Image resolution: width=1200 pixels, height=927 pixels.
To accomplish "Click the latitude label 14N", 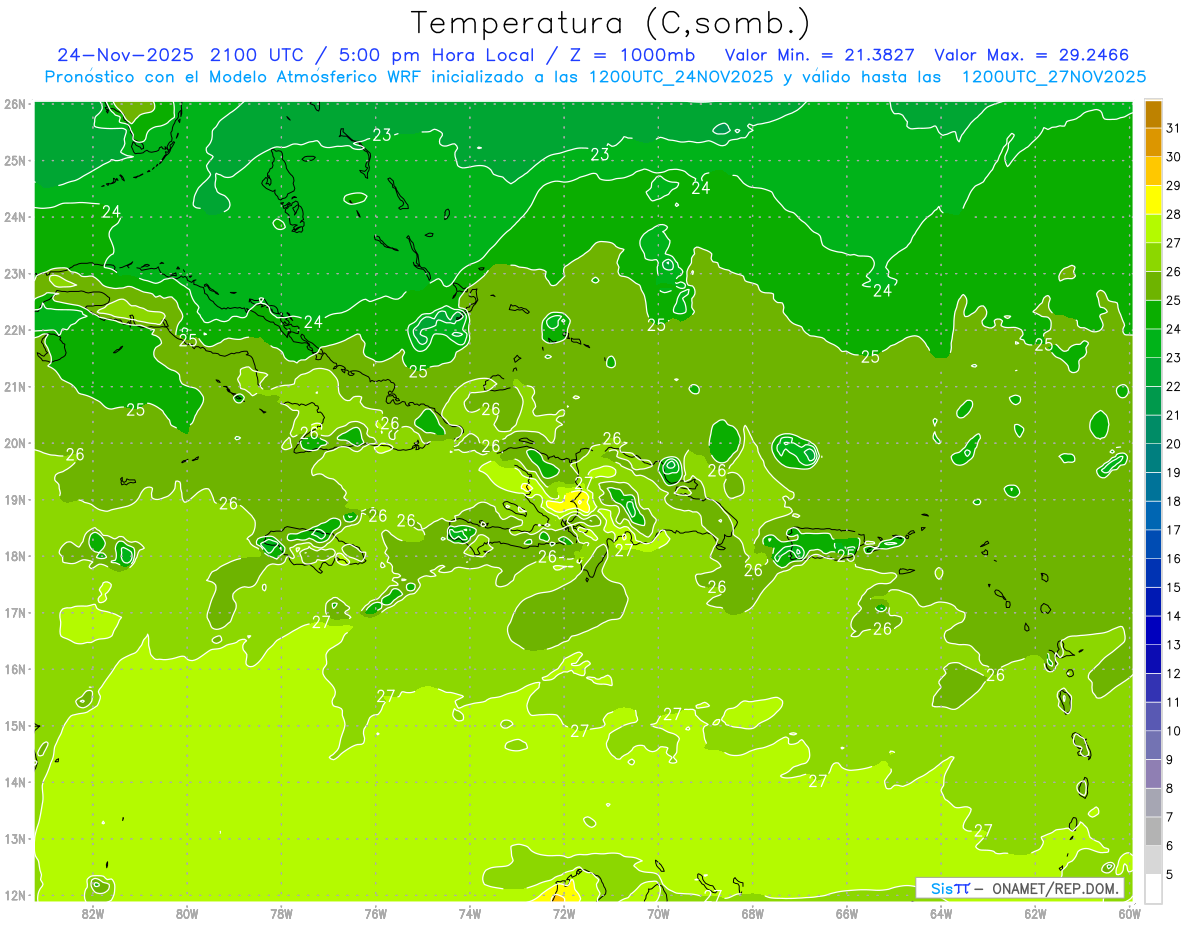I will pos(15,782).
